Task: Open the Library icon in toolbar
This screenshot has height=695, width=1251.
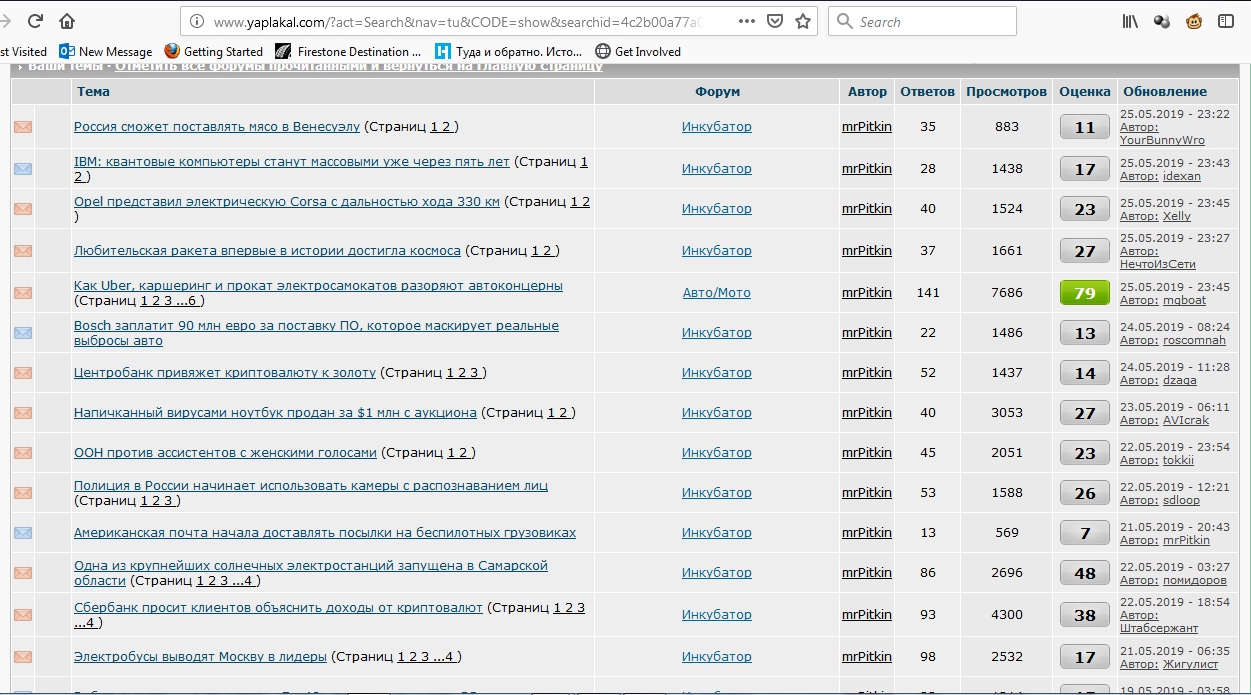Action: 1130,21
